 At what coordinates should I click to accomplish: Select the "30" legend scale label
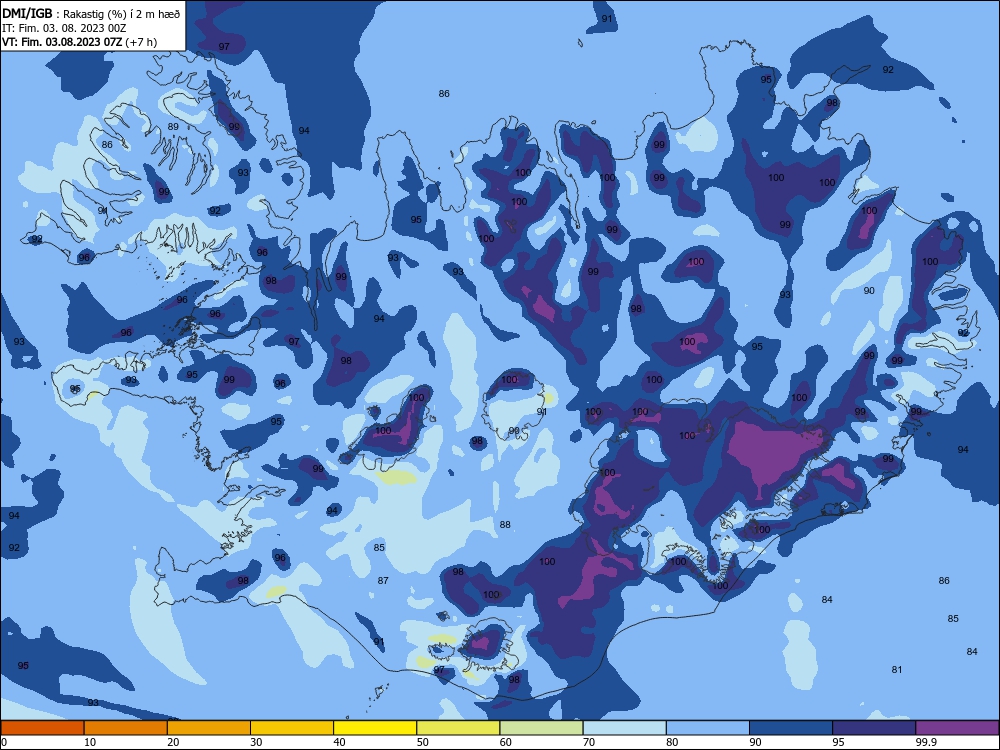tap(256, 742)
